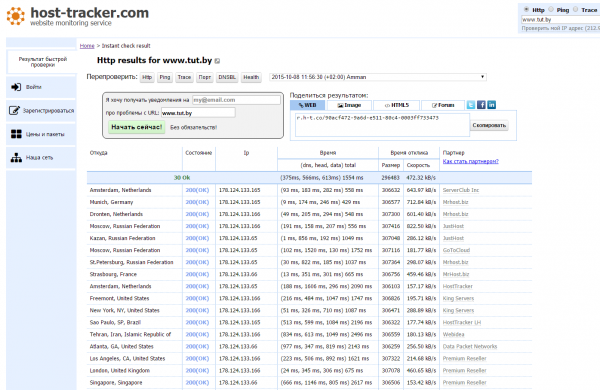Screen dimensions: 600x390
Task: Recheck using the Ping button
Action: [165, 77]
